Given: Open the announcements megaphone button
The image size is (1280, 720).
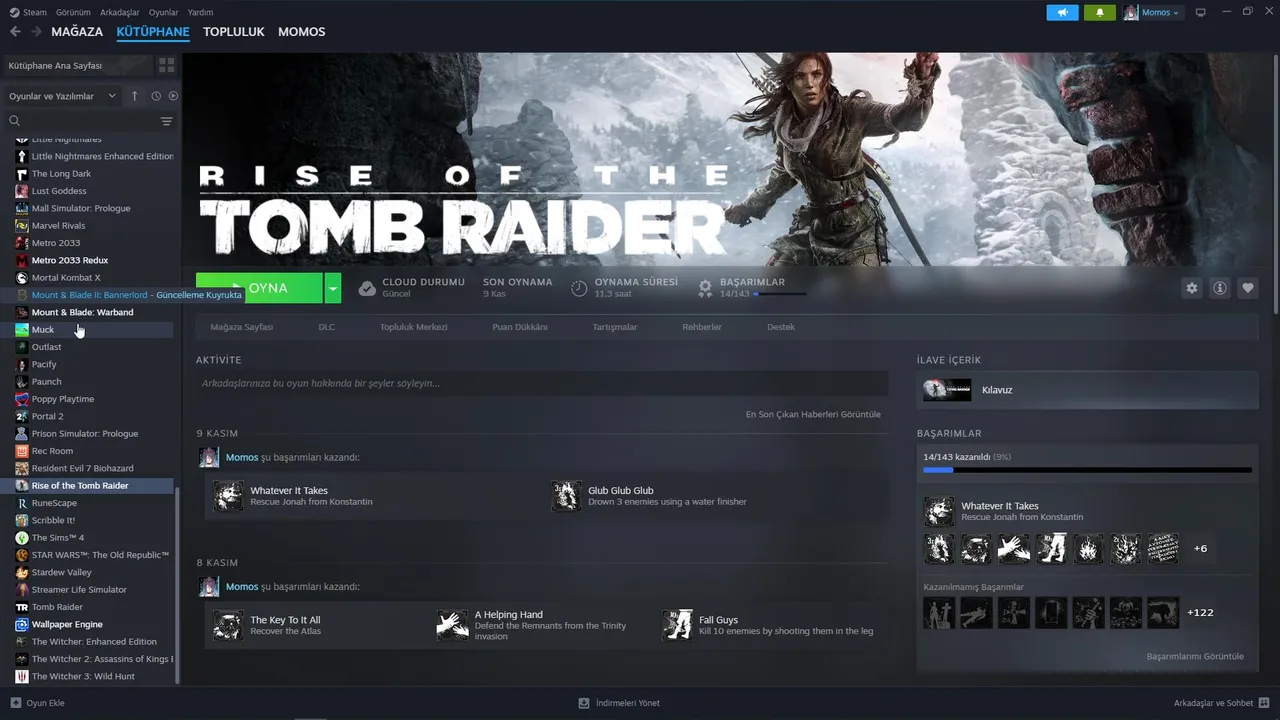Looking at the screenshot, I should 1062,12.
